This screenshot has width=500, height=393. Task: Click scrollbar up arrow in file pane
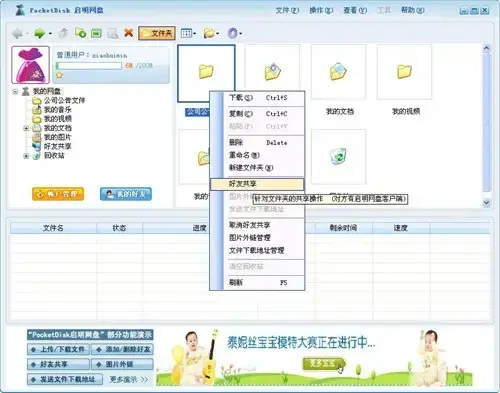487,48
